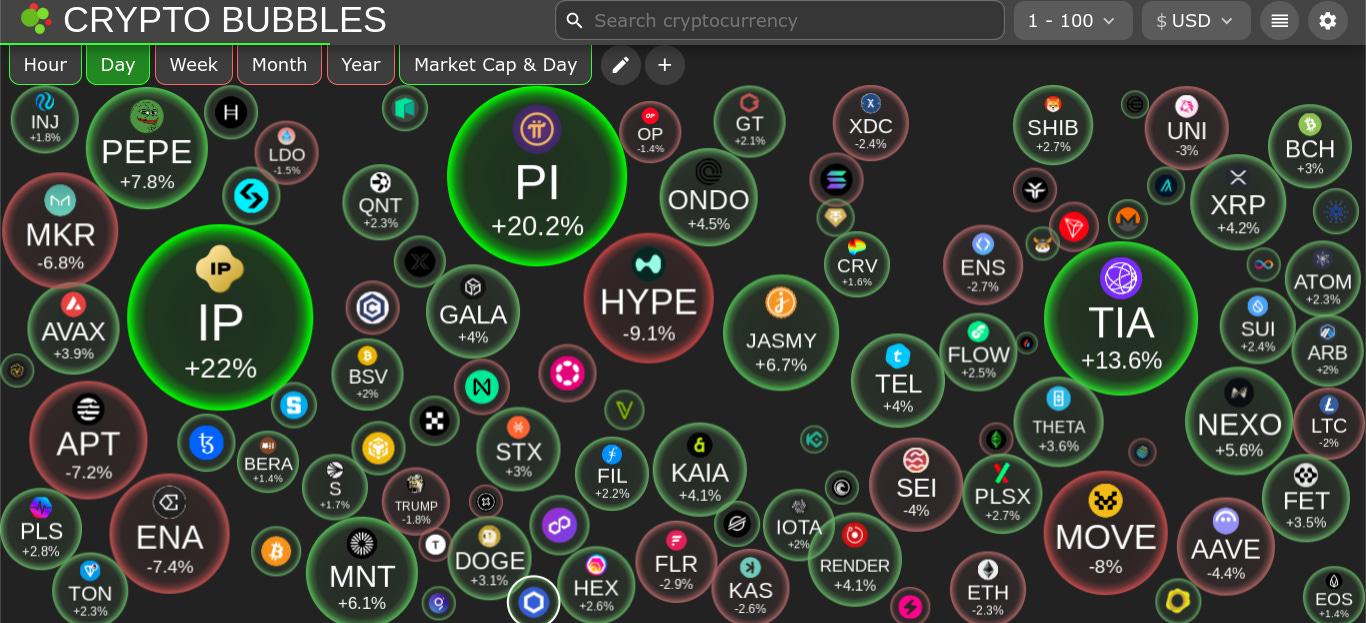This screenshot has width=1366, height=623.
Task: Click the MOVE bubble at -8%
Action: (x=1105, y=532)
